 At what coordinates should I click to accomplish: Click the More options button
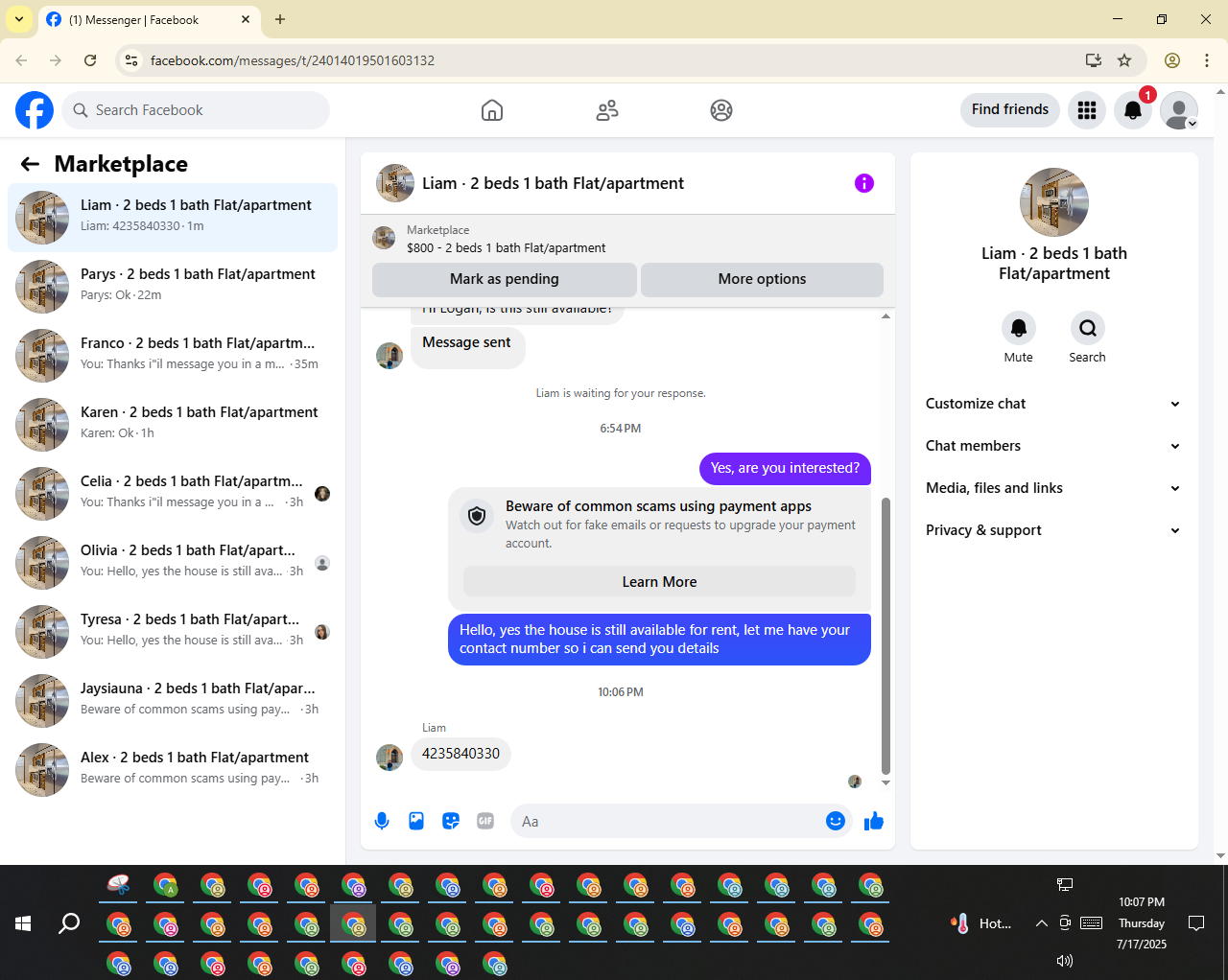point(762,279)
